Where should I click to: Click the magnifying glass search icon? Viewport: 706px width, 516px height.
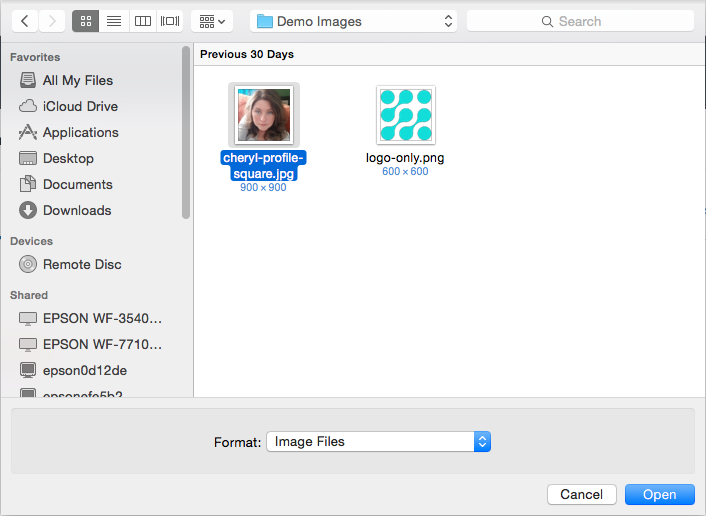(547, 22)
